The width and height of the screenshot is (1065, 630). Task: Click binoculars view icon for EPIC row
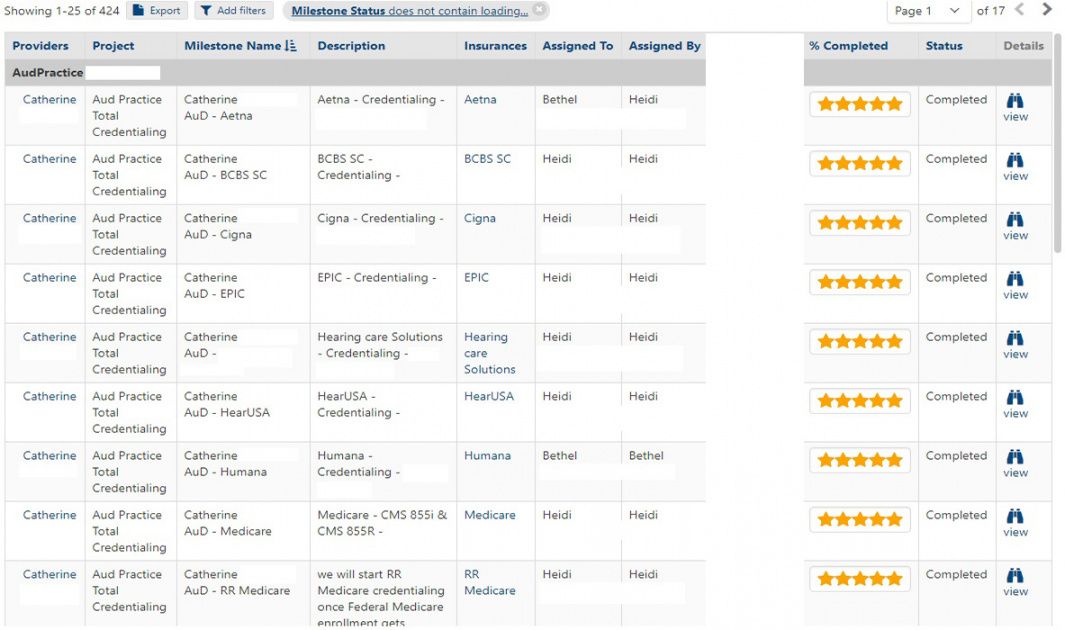point(1015,279)
